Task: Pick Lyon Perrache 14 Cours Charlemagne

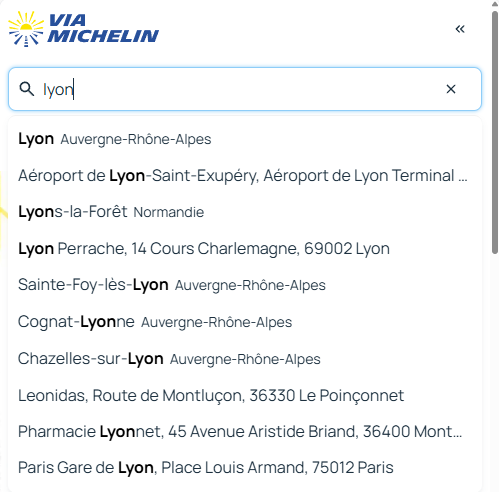Action: [x=245, y=248]
